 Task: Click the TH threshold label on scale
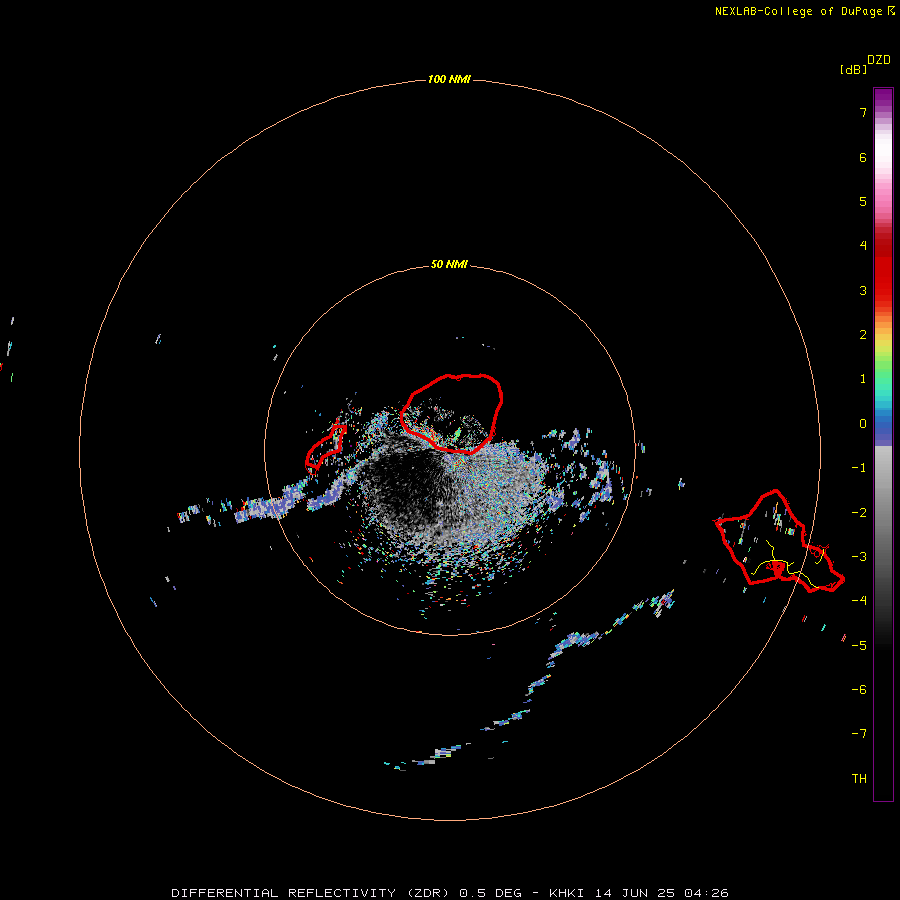tap(859, 779)
